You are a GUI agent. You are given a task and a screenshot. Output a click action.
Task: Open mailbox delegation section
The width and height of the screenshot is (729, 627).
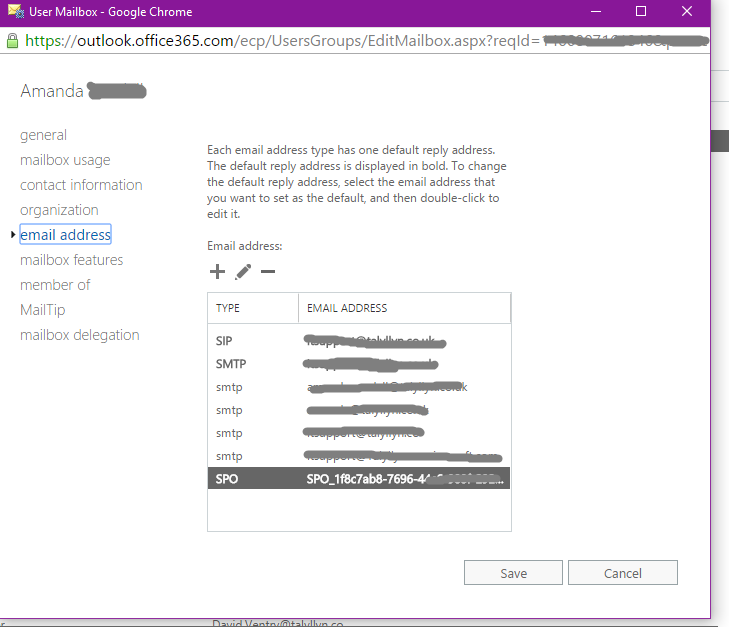[x=80, y=335]
